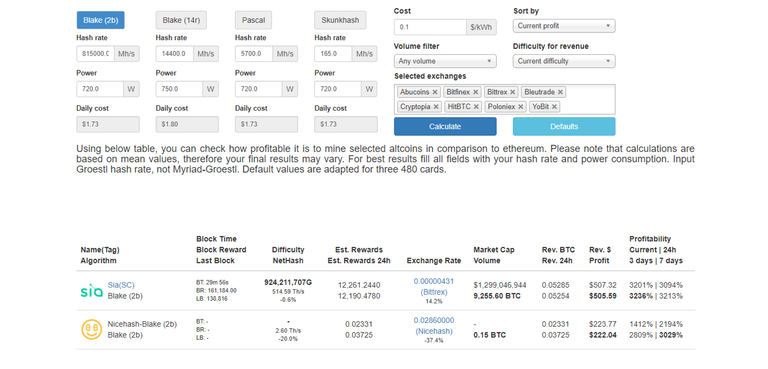Toggle the Pascal algorithm button

[x=253, y=20]
